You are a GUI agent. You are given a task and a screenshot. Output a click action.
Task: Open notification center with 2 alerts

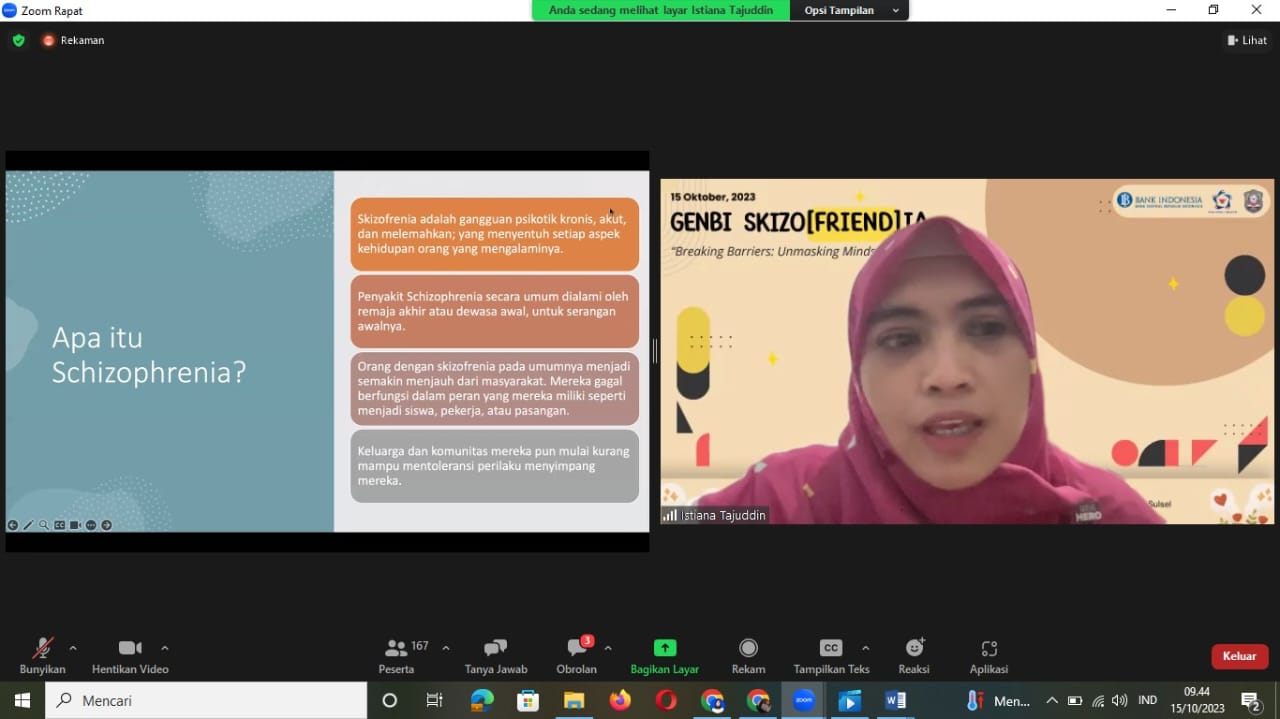pyautogui.click(x=1250, y=700)
